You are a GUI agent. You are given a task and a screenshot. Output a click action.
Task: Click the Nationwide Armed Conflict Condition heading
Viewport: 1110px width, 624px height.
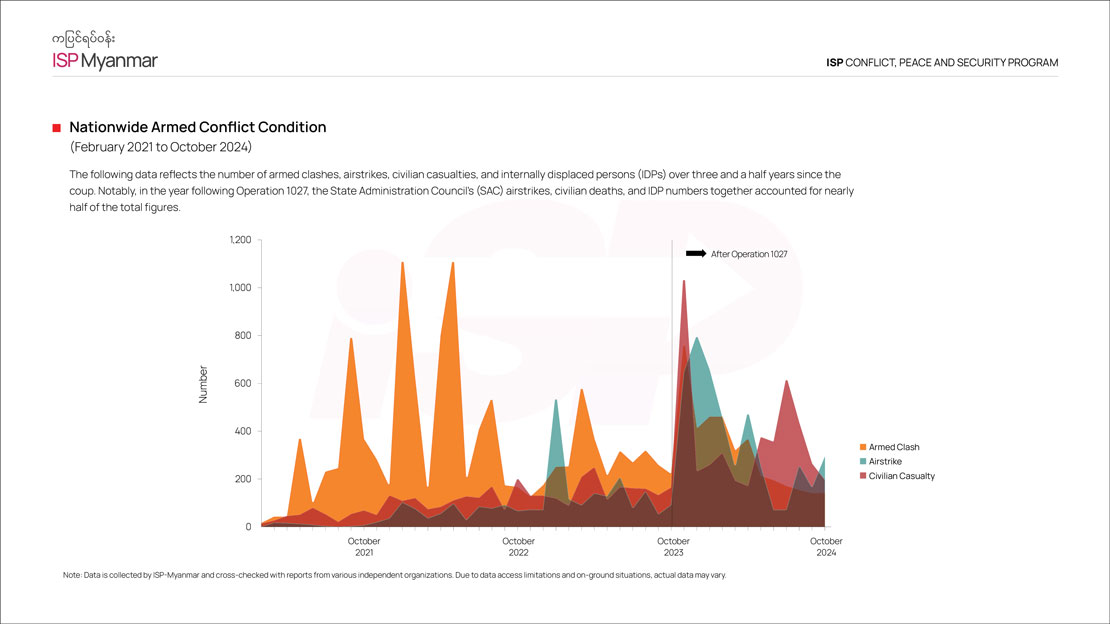click(197, 128)
